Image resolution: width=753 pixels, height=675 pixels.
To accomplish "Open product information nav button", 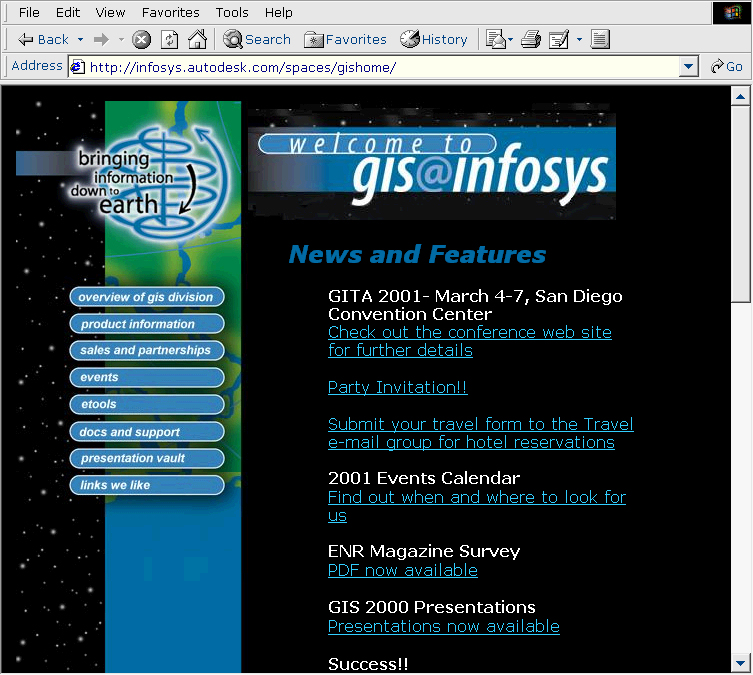I will pos(146,324).
